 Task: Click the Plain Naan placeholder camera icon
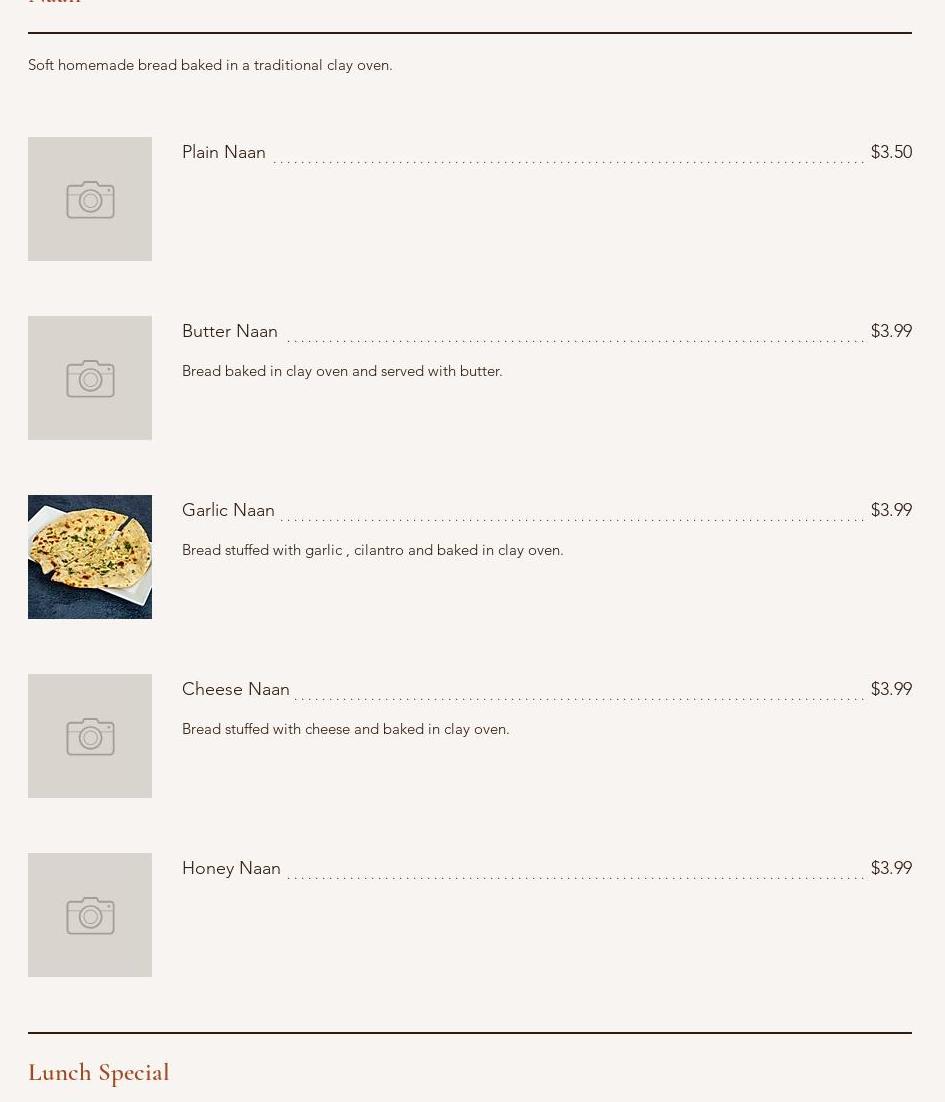pos(90,199)
